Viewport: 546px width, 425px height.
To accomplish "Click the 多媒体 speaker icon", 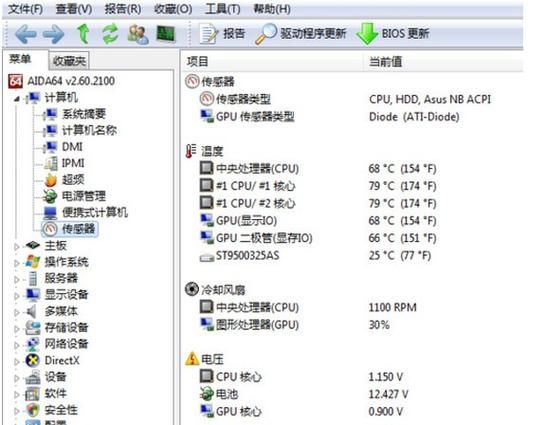I will [x=32, y=311].
